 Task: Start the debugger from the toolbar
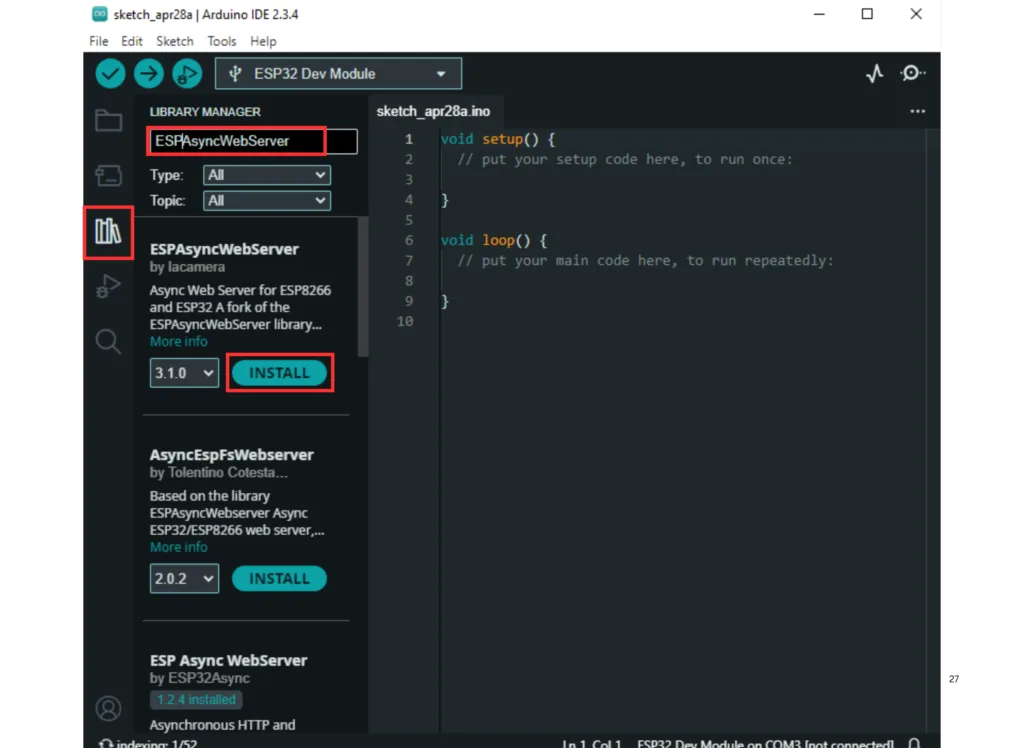[187, 73]
